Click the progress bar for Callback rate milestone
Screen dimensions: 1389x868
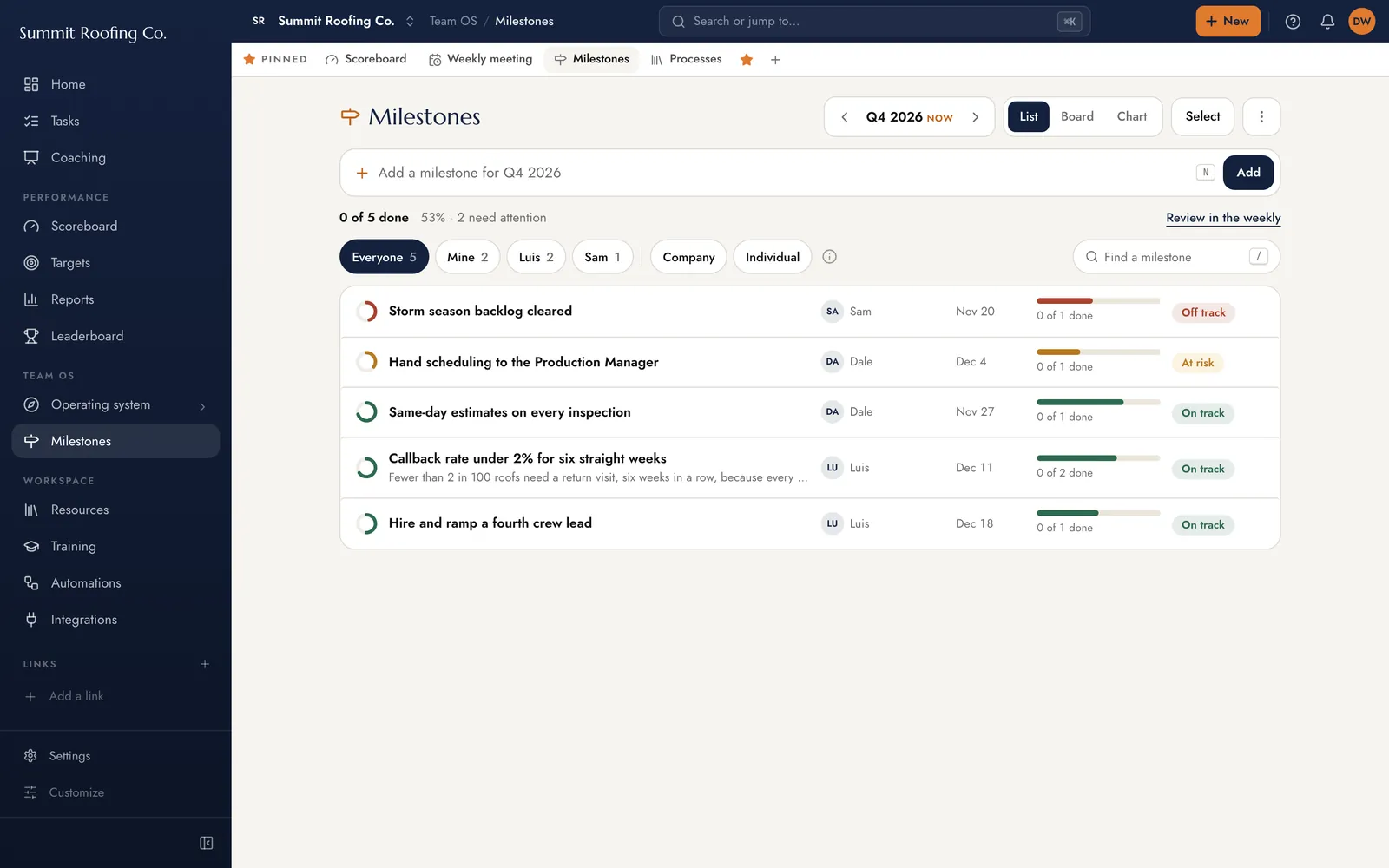click(1098, 458)
